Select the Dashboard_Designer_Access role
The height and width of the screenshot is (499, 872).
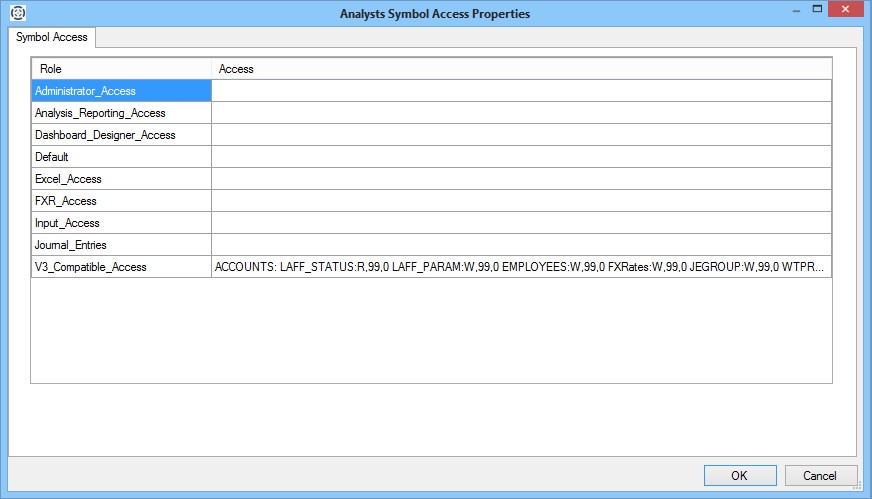121,135
